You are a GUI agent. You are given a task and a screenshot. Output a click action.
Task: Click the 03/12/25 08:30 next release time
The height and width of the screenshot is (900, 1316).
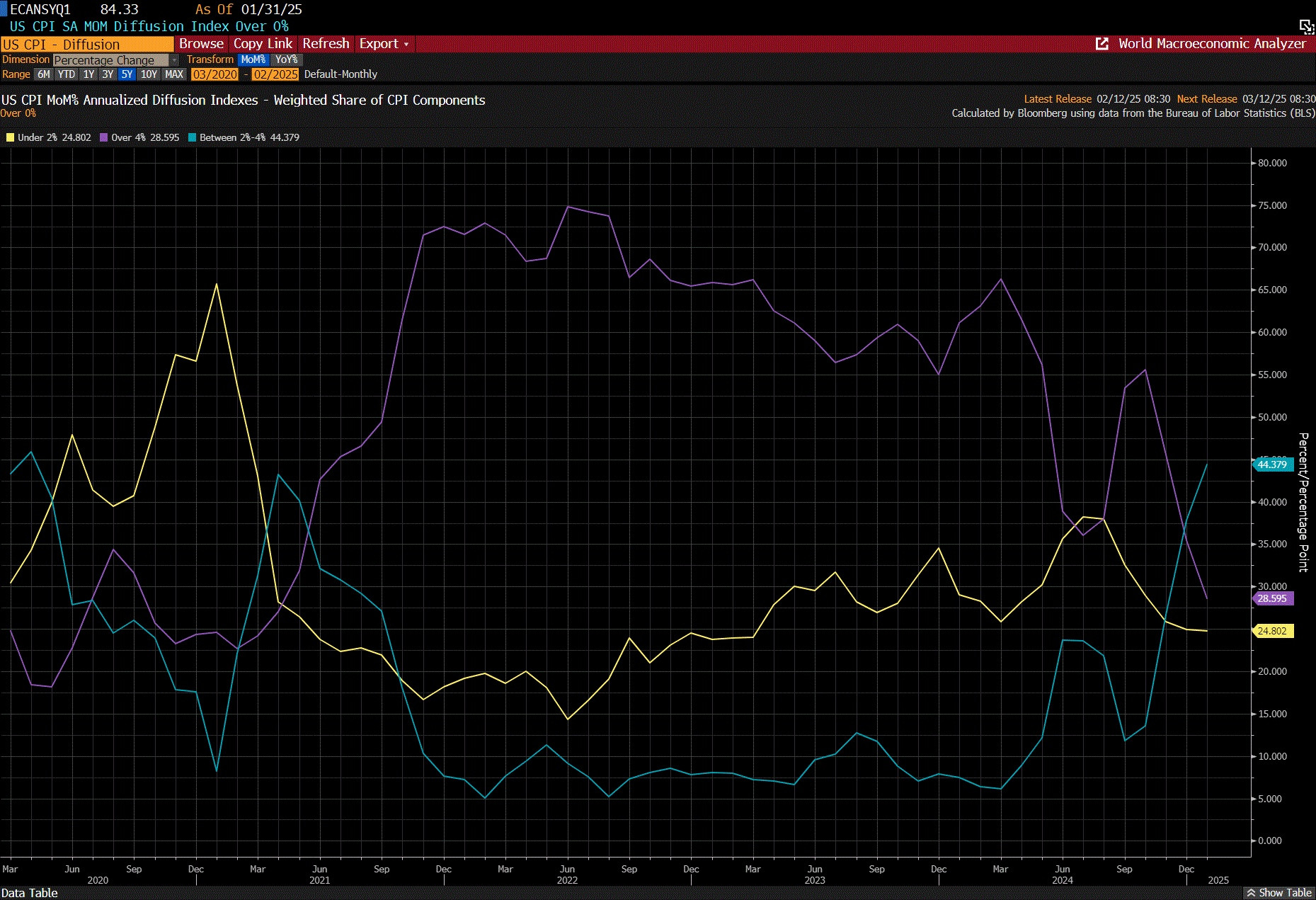[x=1278, y=99]
